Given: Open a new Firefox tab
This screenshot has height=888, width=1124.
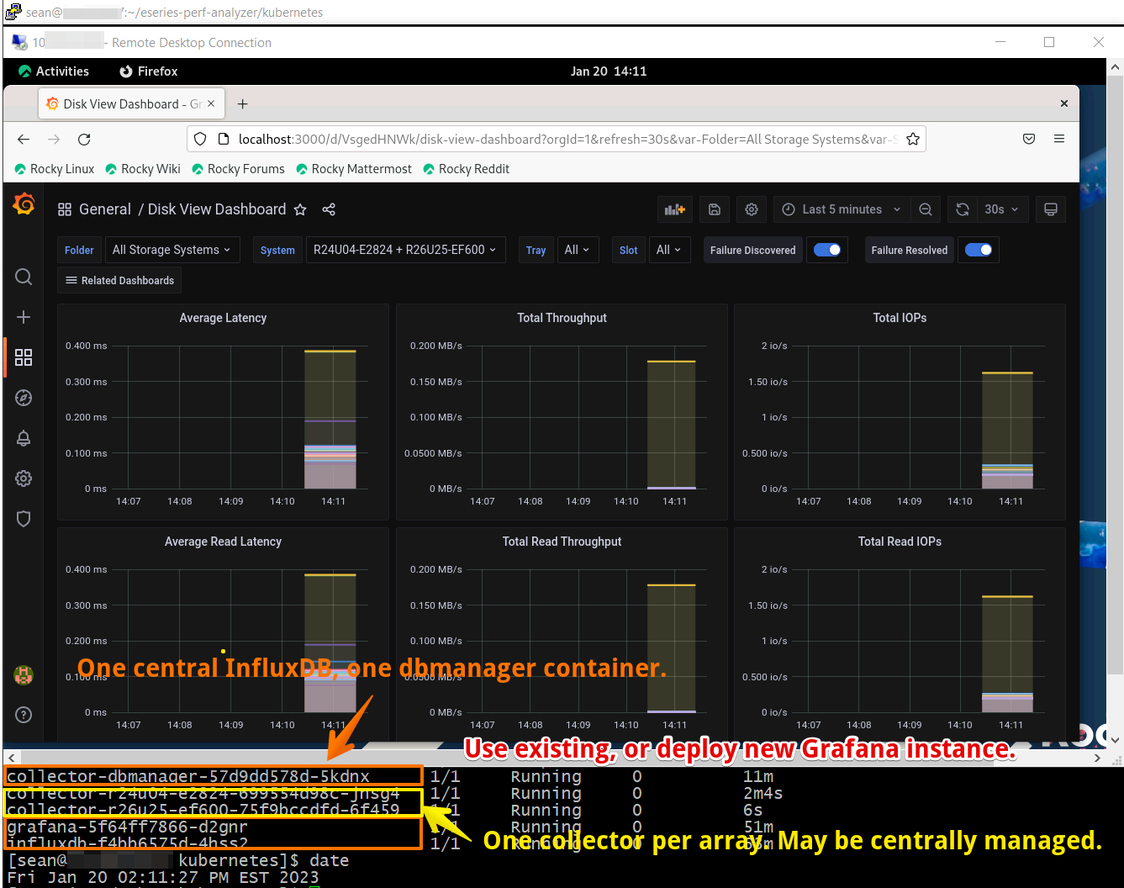Looking at the screenshot, I should pyautogui.click(x=242, y=104).
